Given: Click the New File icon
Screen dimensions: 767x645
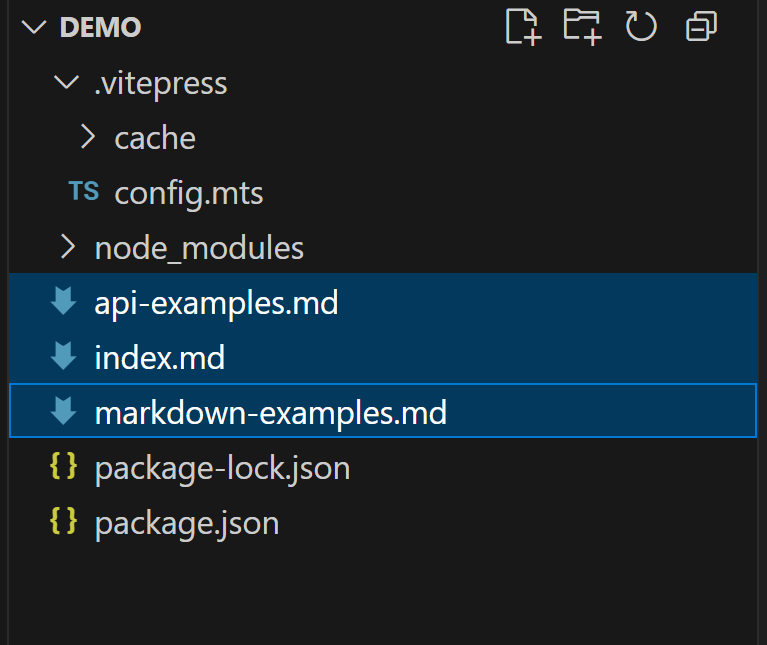Looking at the screenshot, I should (523, 27).
